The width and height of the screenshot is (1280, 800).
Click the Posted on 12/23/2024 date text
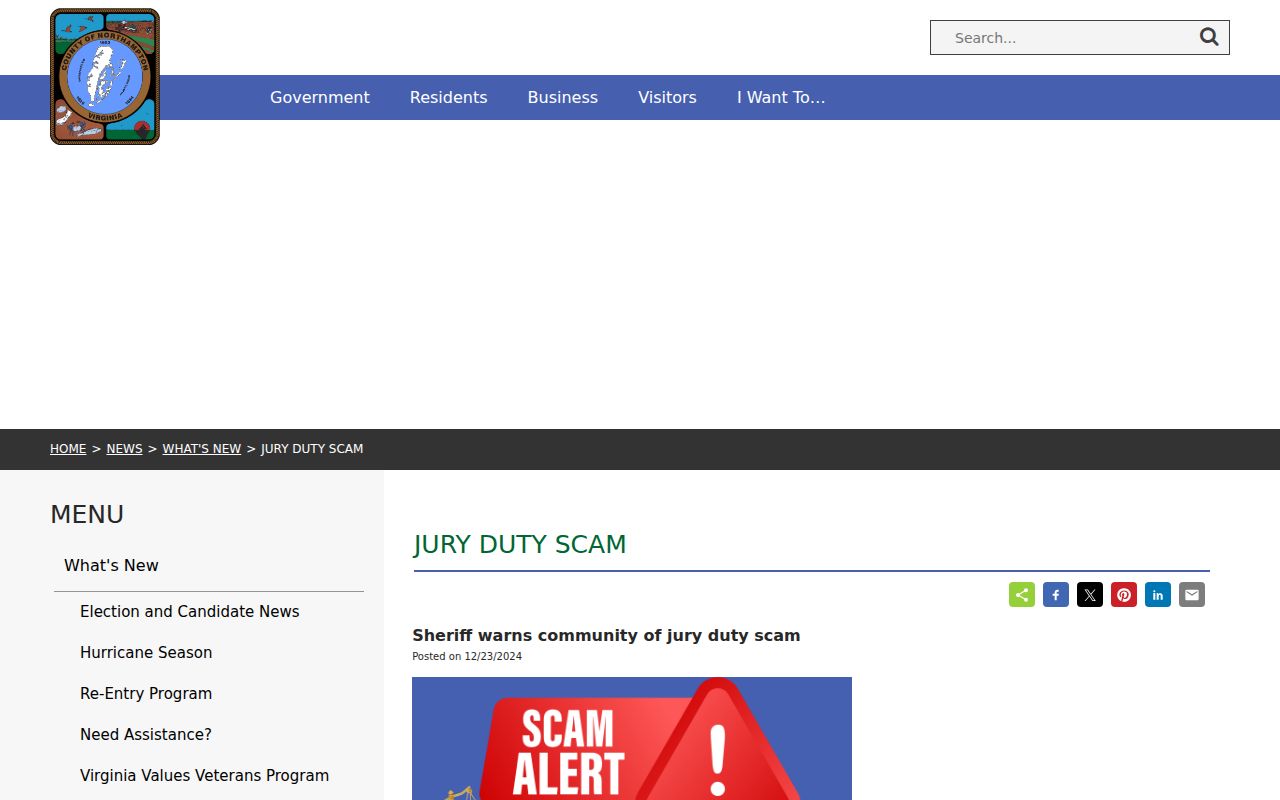[x=467, y=657]
